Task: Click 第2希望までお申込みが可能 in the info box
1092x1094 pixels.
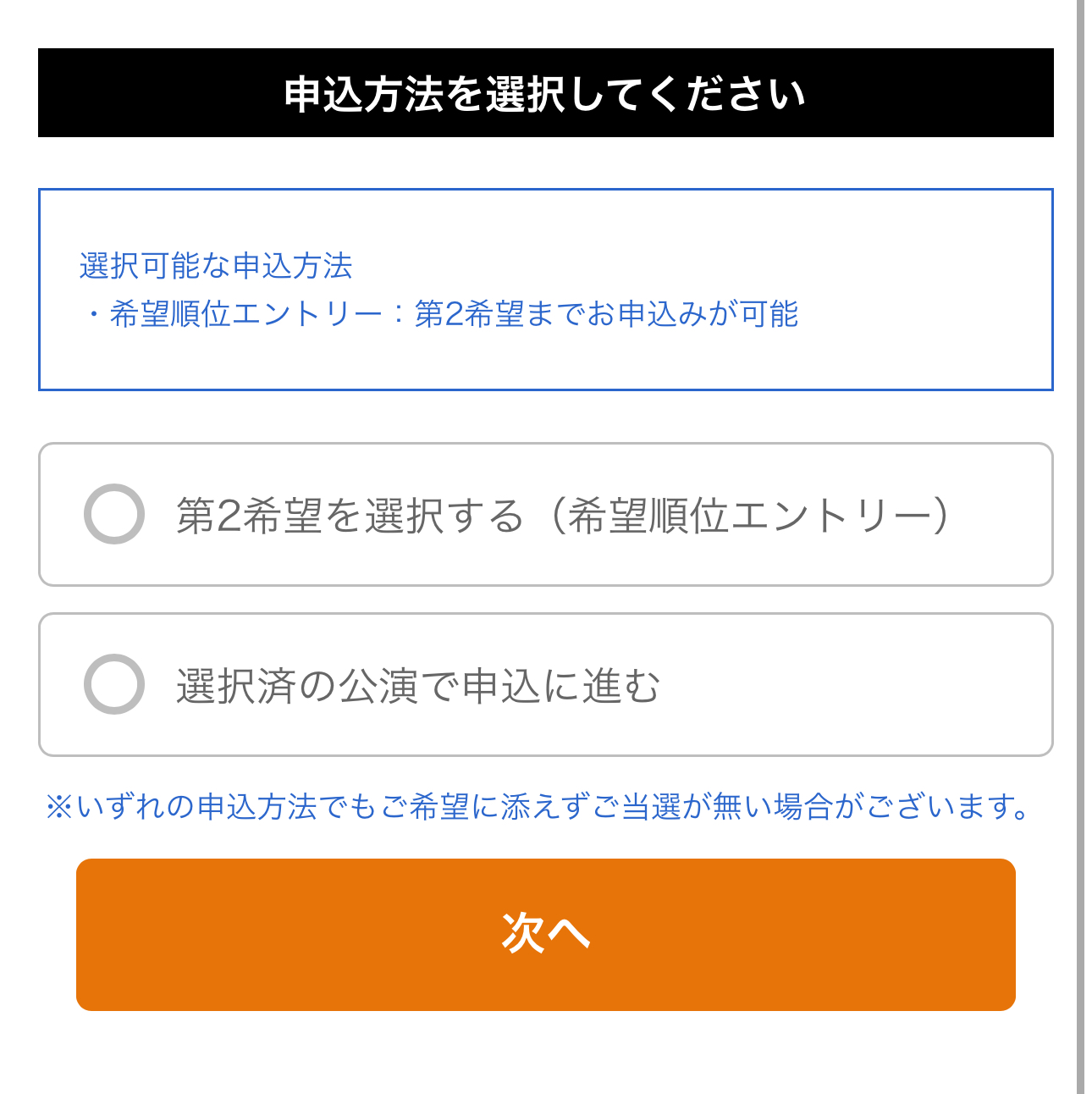Action: (x=606, y=314)
